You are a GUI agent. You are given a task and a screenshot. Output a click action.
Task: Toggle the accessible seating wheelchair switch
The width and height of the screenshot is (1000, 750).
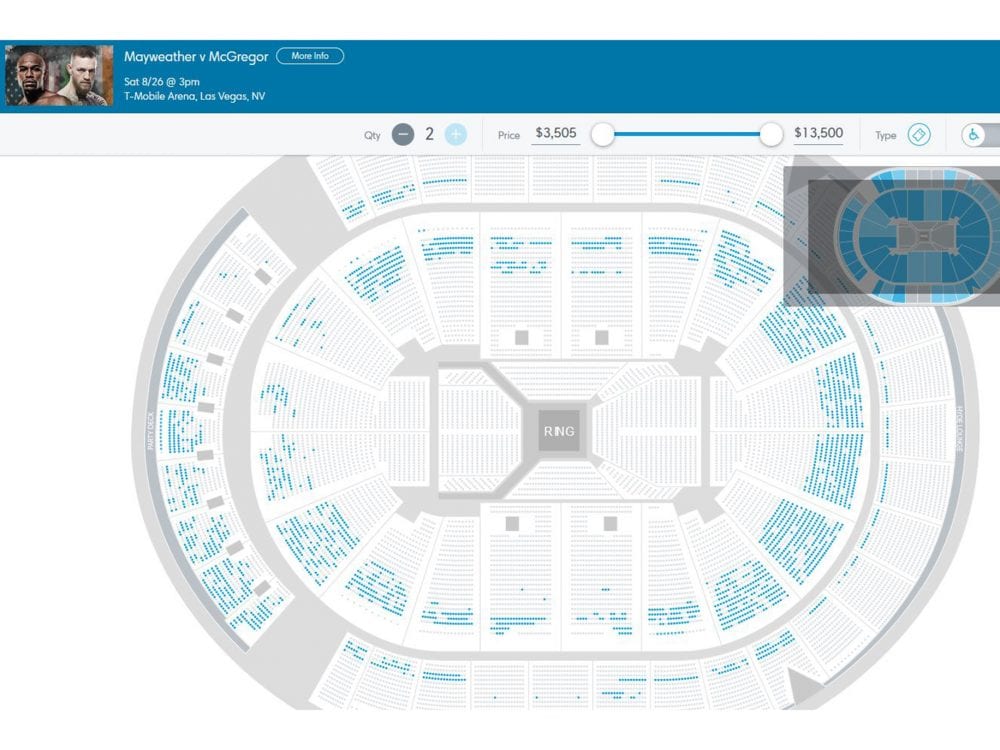[x=981, y=135]
